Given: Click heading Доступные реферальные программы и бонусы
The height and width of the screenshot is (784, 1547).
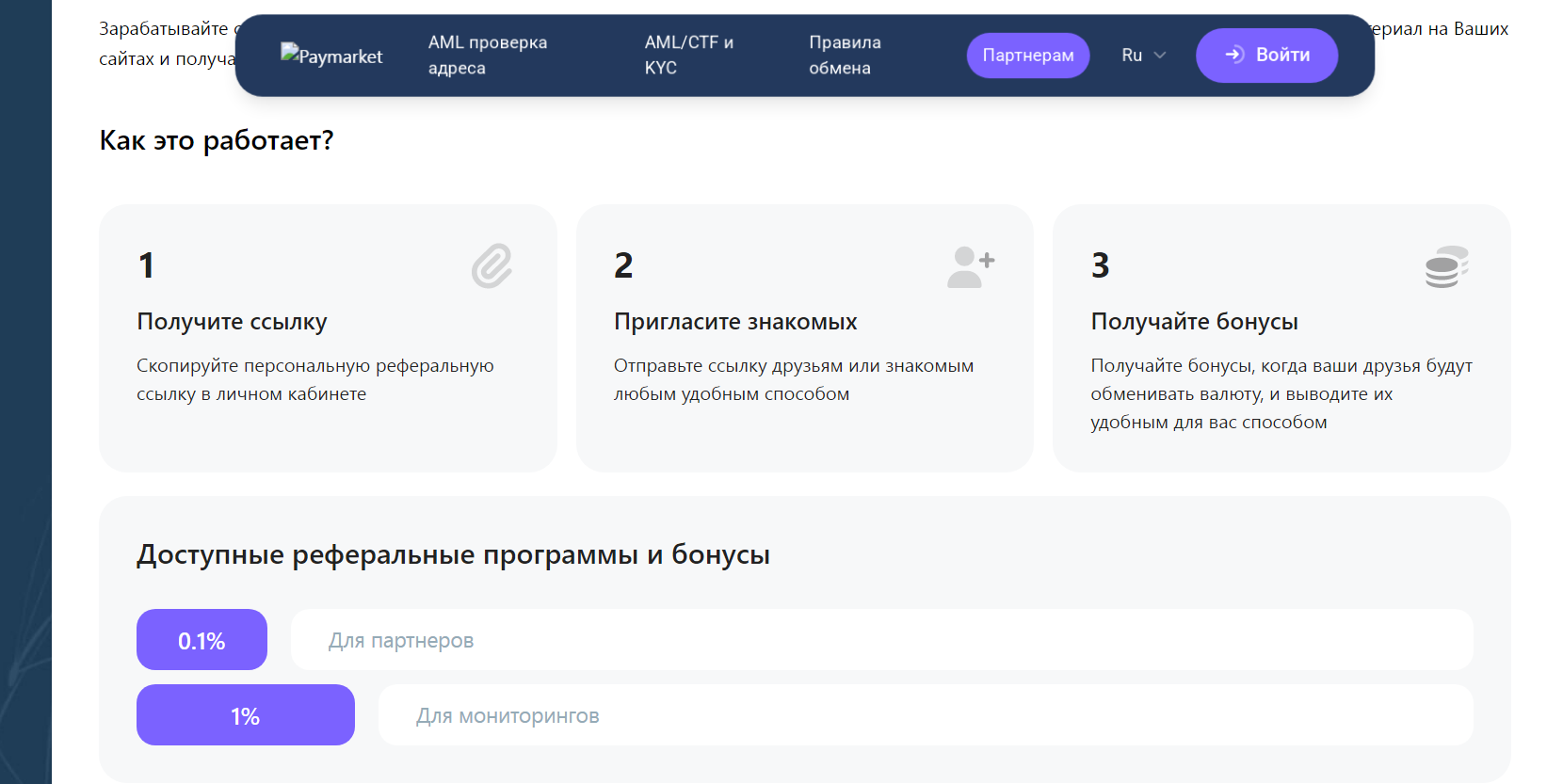Looking at the screenshot, I should point(453,555).
